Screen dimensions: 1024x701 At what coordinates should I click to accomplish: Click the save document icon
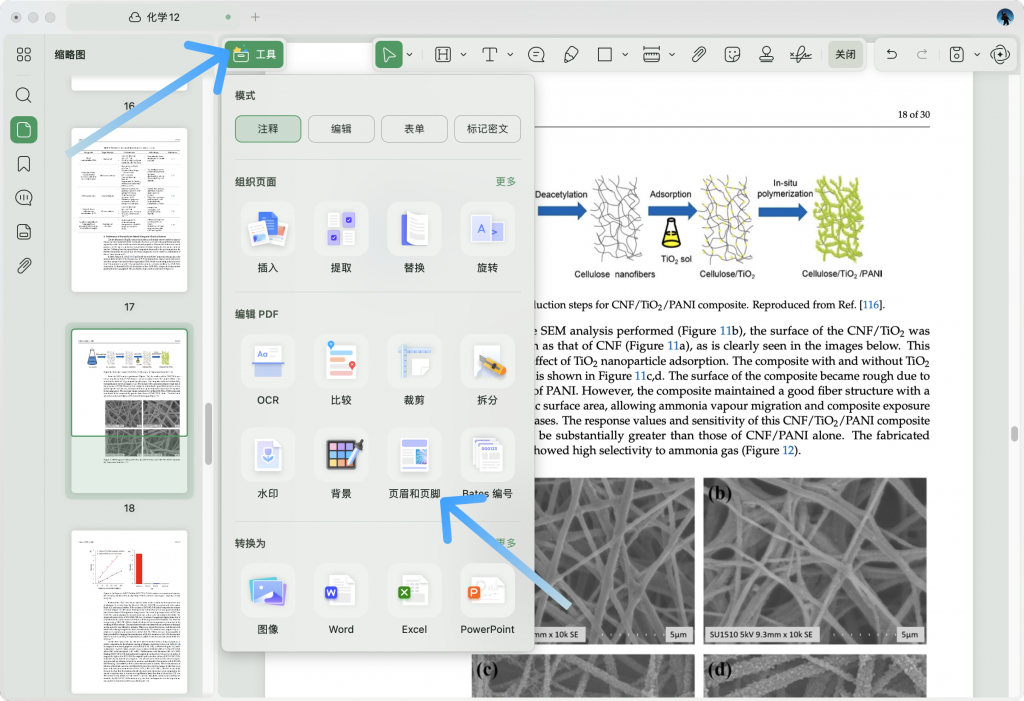click(956, 55)
